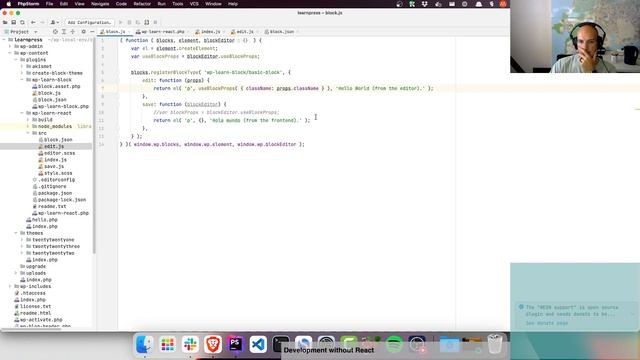Click the Stop icon in toolbar

(x=155, y=22)
